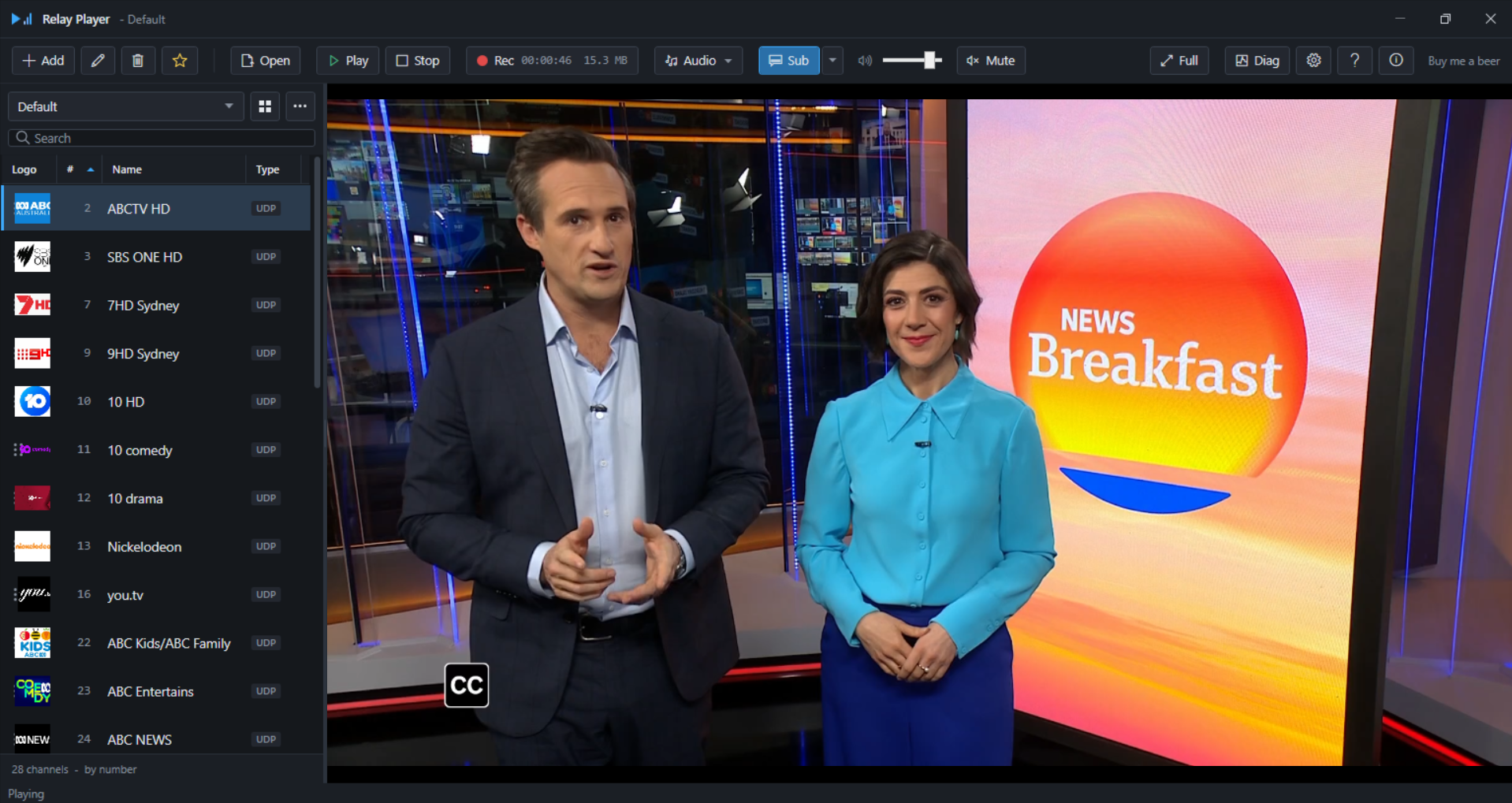1512x803 pixels.
Task: Expand the arrow next to Sub
Action: coord(832,61)
